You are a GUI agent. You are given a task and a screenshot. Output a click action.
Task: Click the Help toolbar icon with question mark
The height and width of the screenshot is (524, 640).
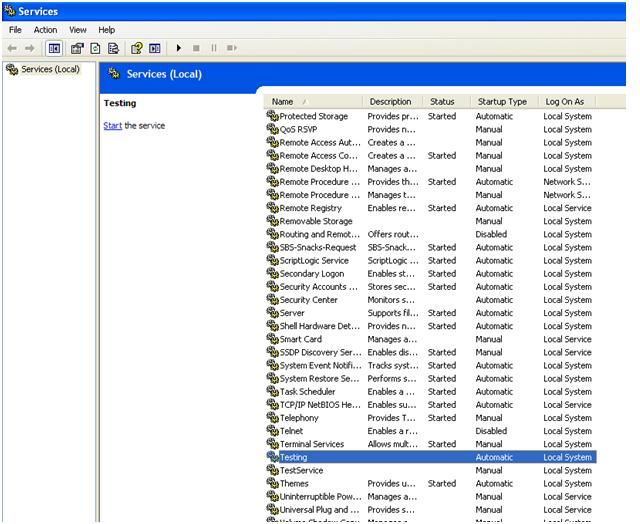[137, 48]
